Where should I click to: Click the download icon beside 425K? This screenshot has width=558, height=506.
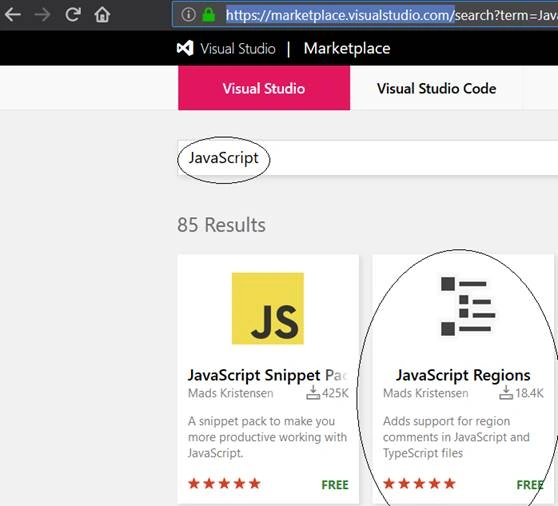click(313, 392)
